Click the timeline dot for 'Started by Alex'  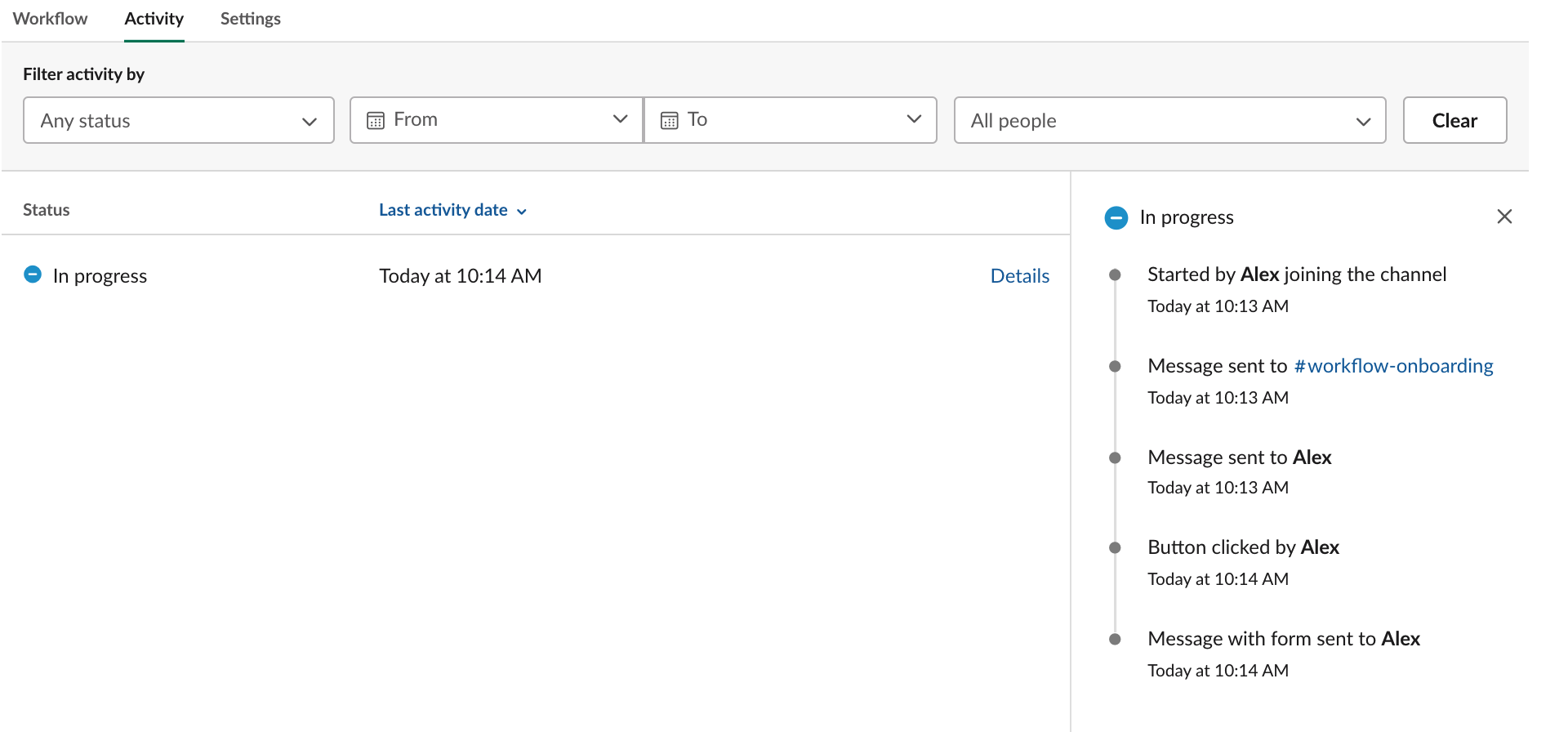click(x=1115, y=274)
